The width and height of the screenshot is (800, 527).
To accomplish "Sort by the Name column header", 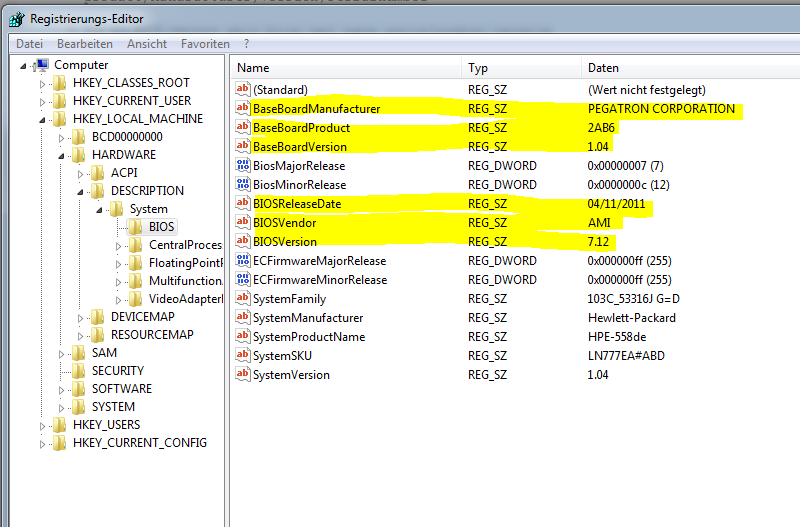I will [x=346, y=68].
